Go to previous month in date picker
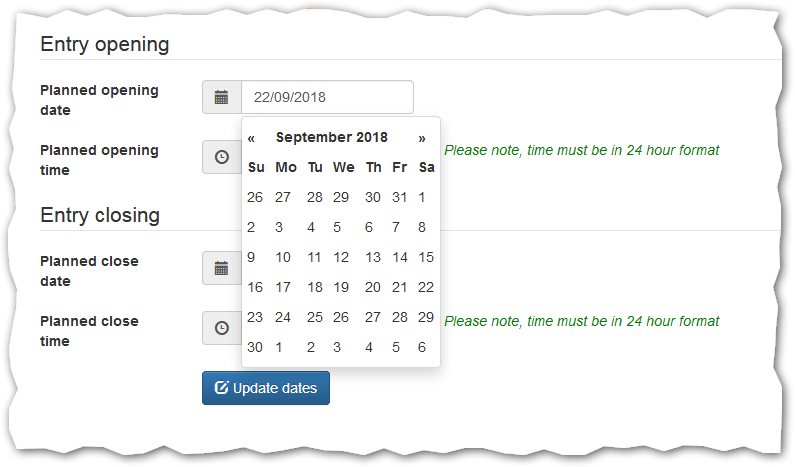The image size is (795, 467). click(252, 138)
